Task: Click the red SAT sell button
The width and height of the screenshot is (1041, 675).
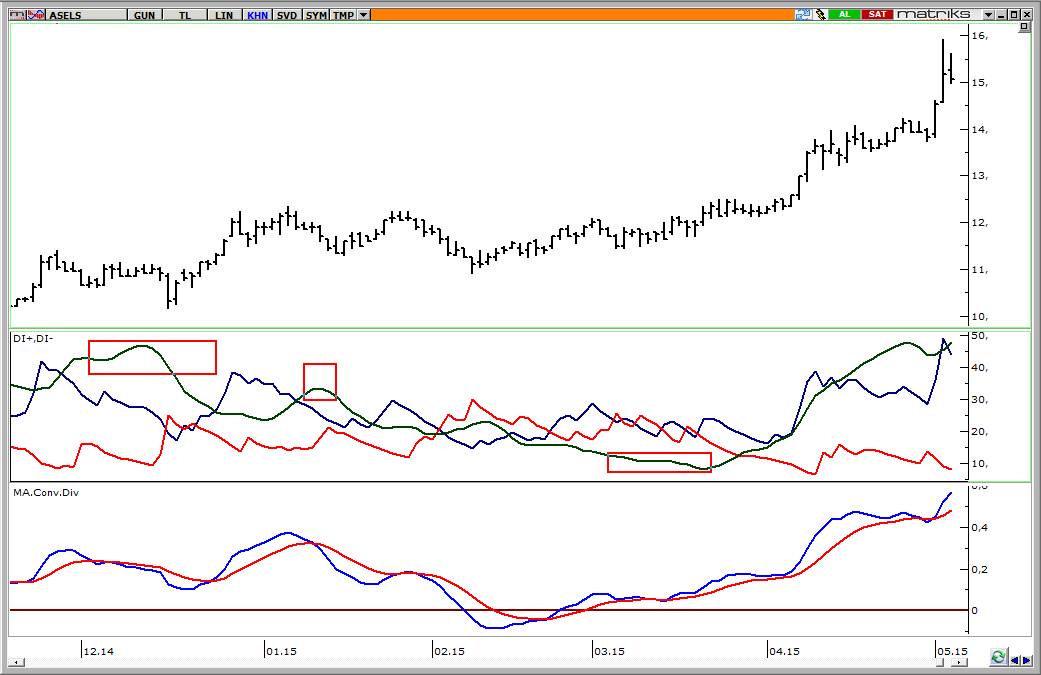Action: pos(877,14)
